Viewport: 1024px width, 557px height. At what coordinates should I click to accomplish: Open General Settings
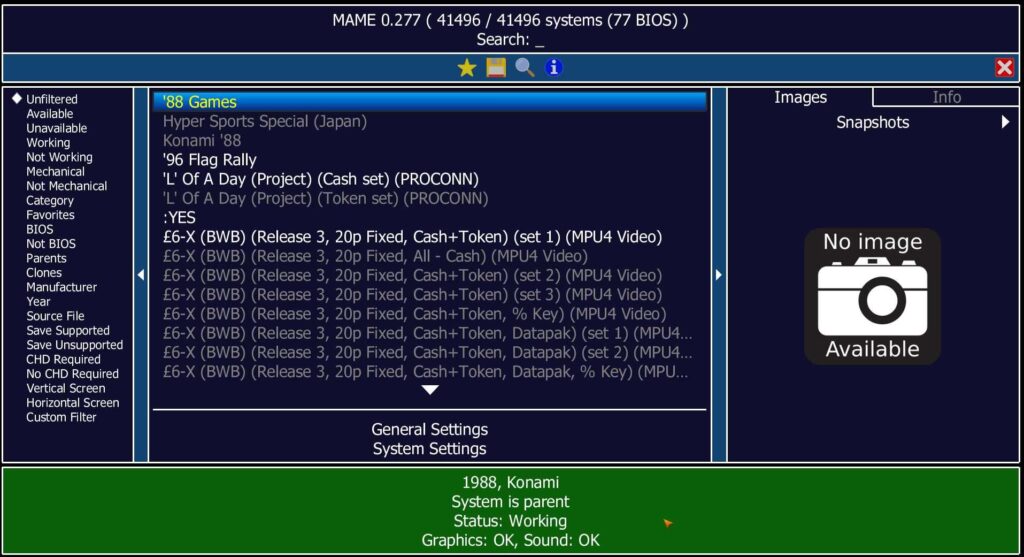(430, 429)
